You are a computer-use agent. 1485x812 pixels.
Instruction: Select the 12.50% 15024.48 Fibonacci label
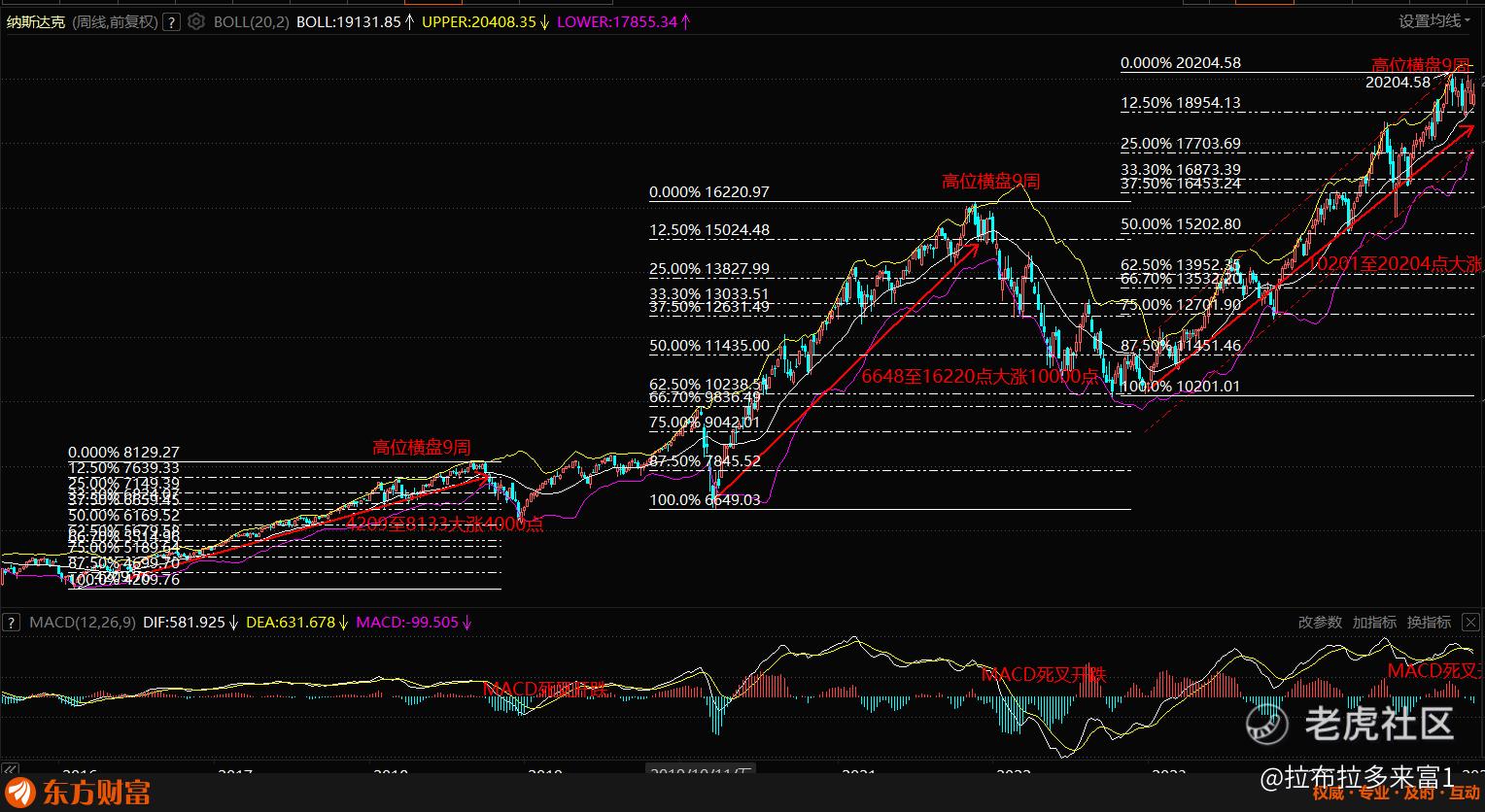pos(709,230)
